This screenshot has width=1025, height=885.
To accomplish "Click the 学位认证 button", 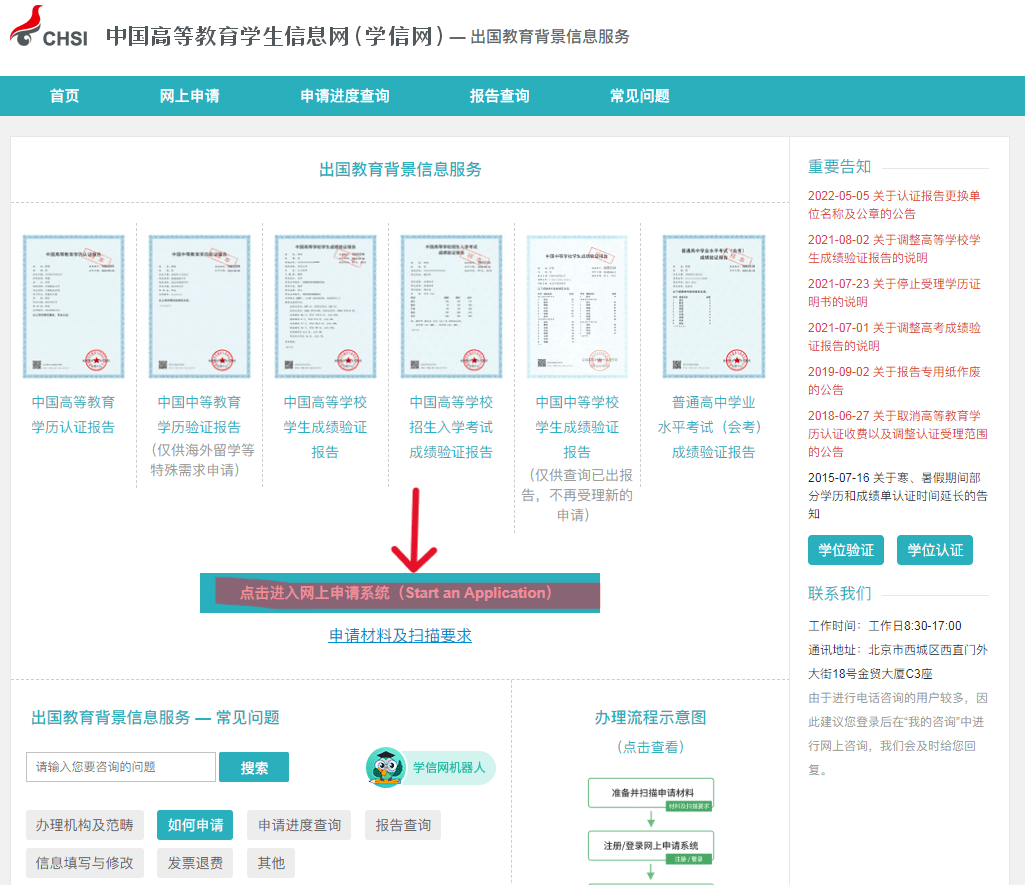I will coord(933,549).
